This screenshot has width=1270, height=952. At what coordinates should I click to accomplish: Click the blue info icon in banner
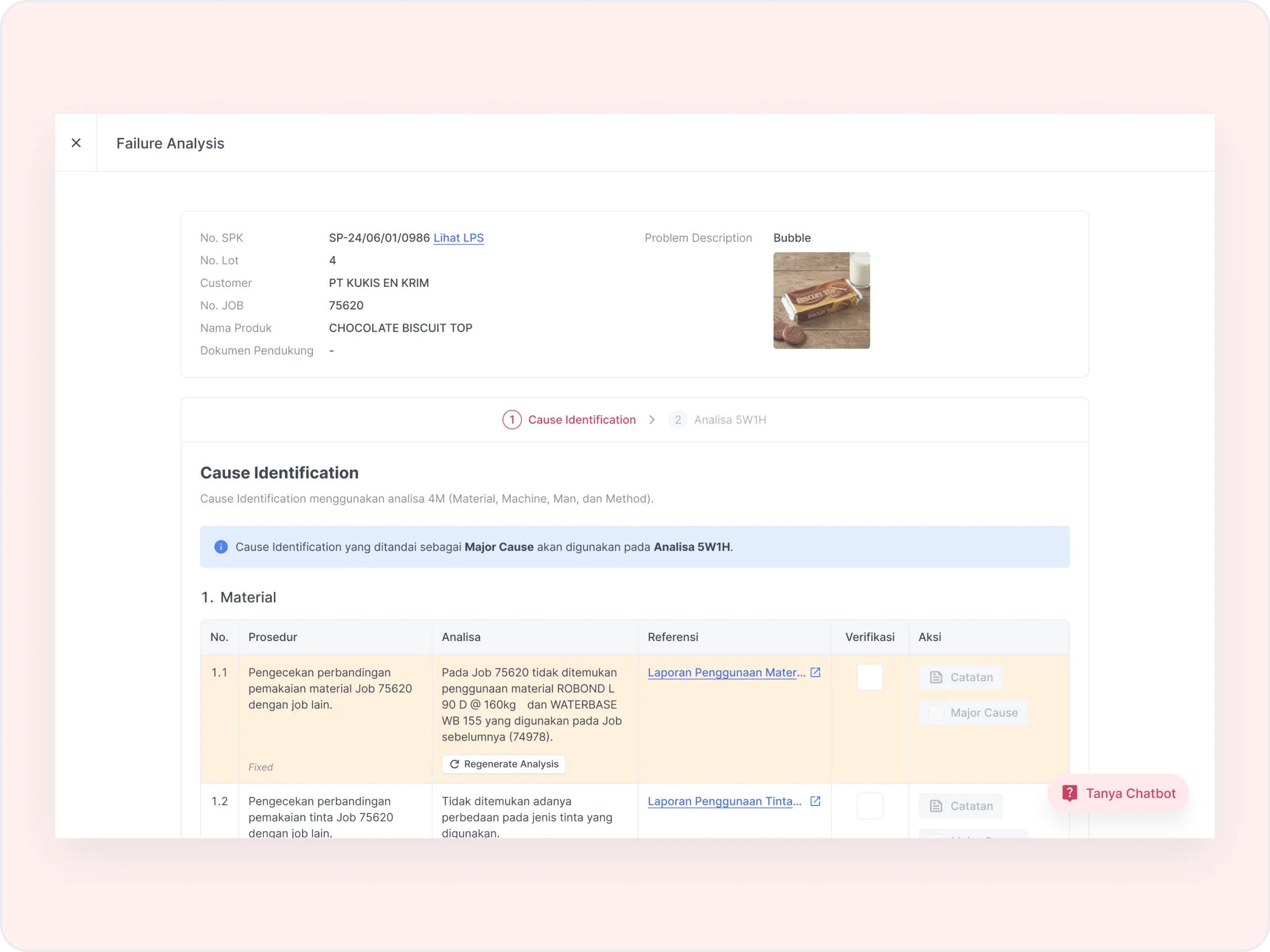[x=221, y=547]
